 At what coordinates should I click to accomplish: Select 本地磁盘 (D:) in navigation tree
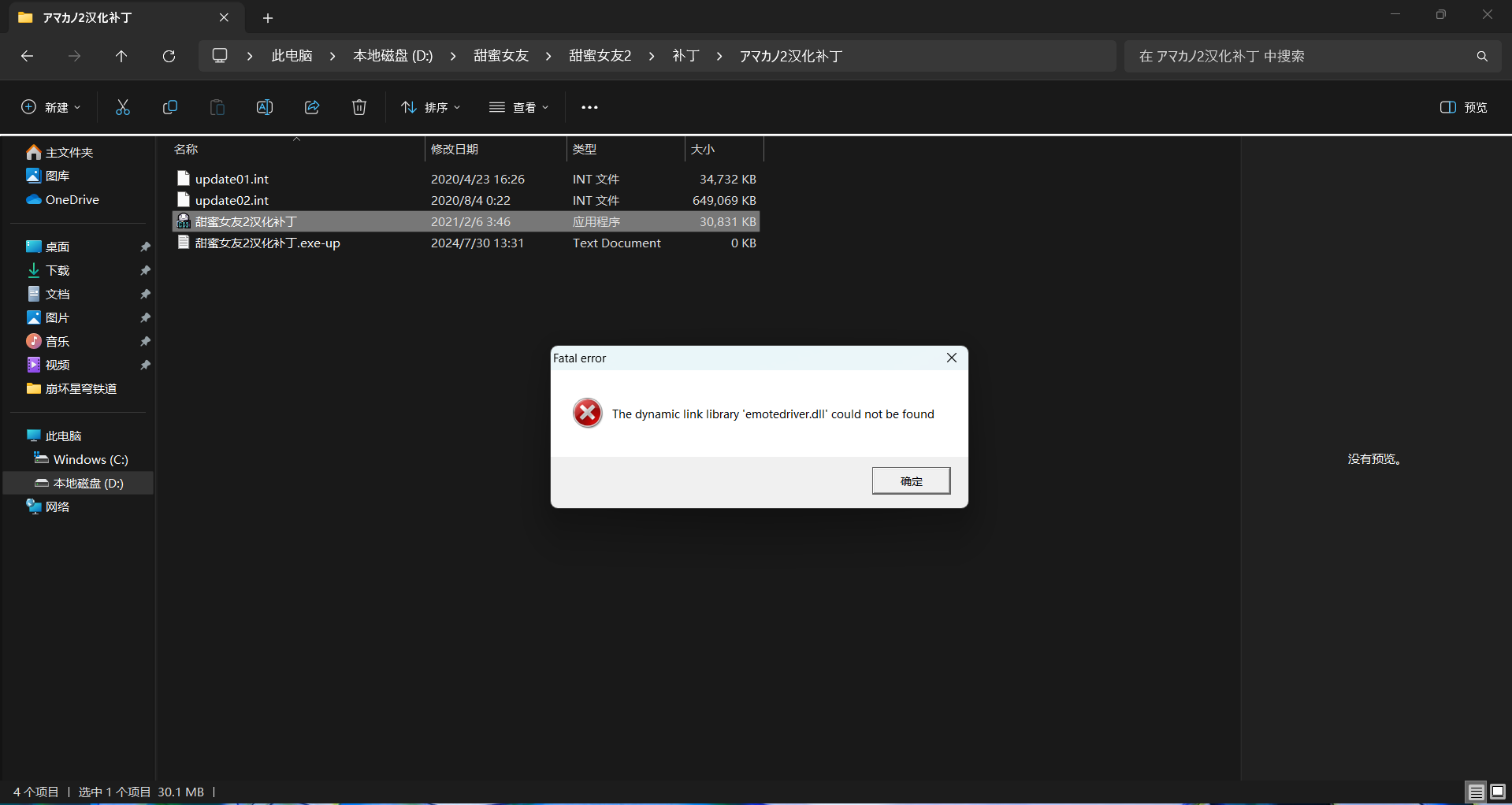(79, 483)
